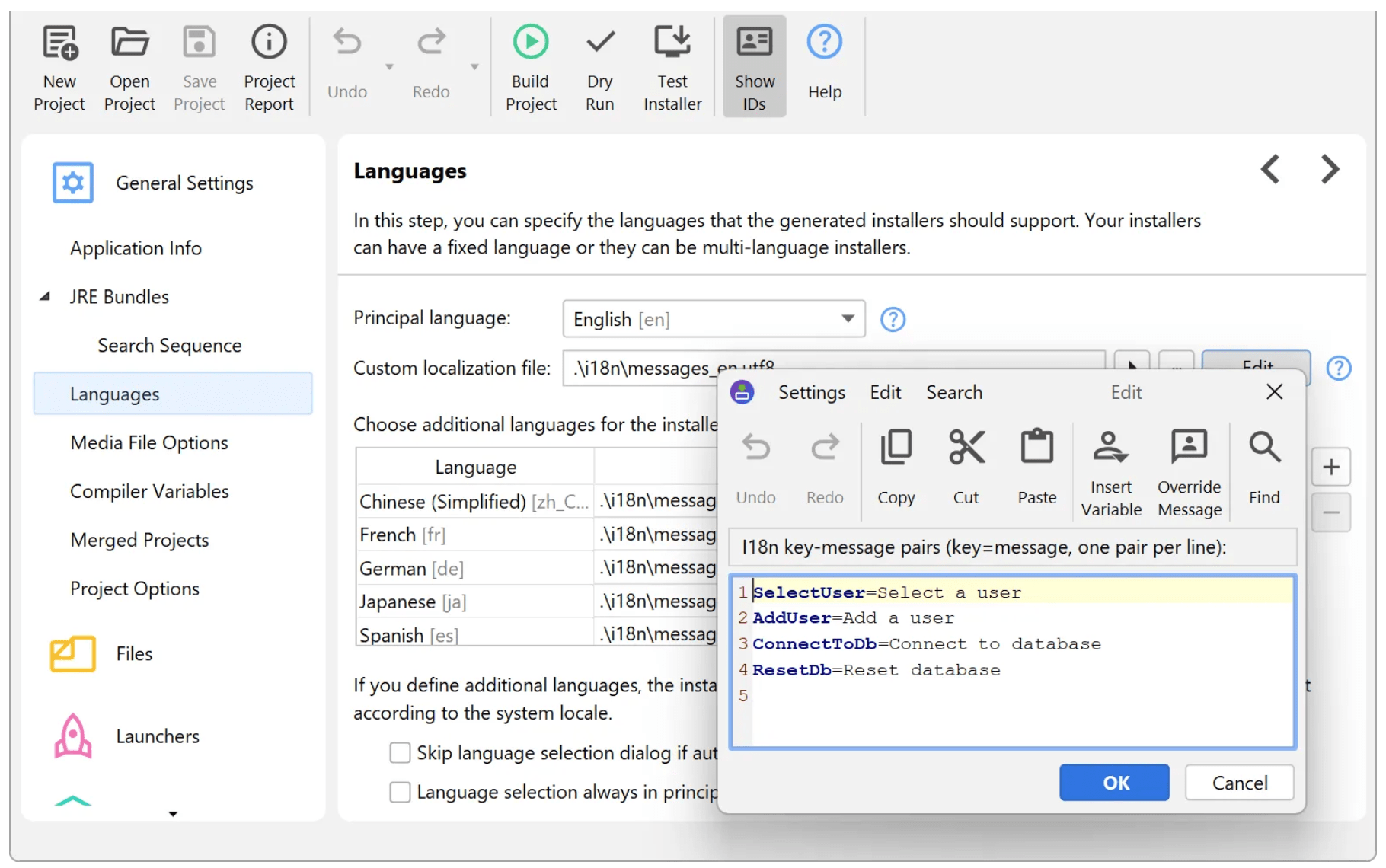The image size is (1386, 868).
Task: Launch a Dry Run
Action: point(600,67)
